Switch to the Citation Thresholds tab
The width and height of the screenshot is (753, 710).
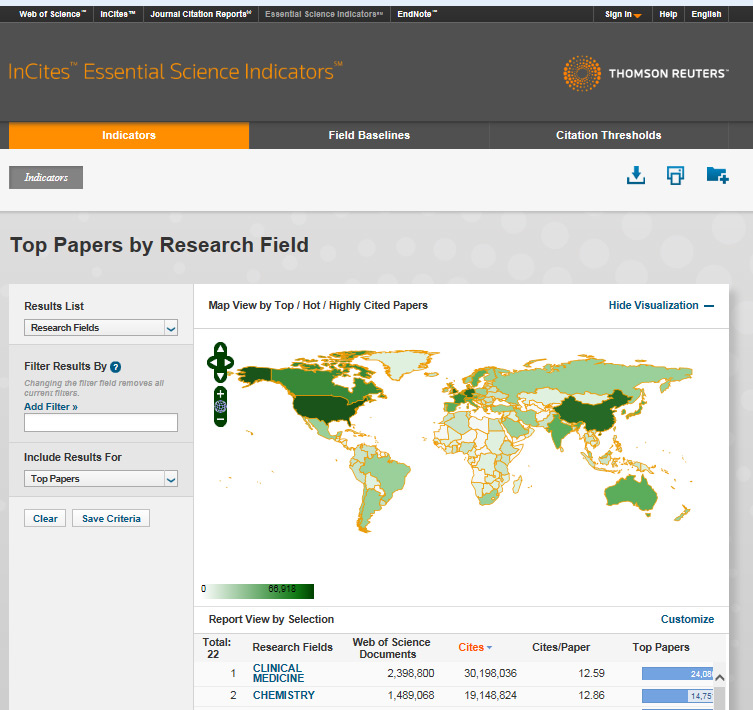pos(608,135)
